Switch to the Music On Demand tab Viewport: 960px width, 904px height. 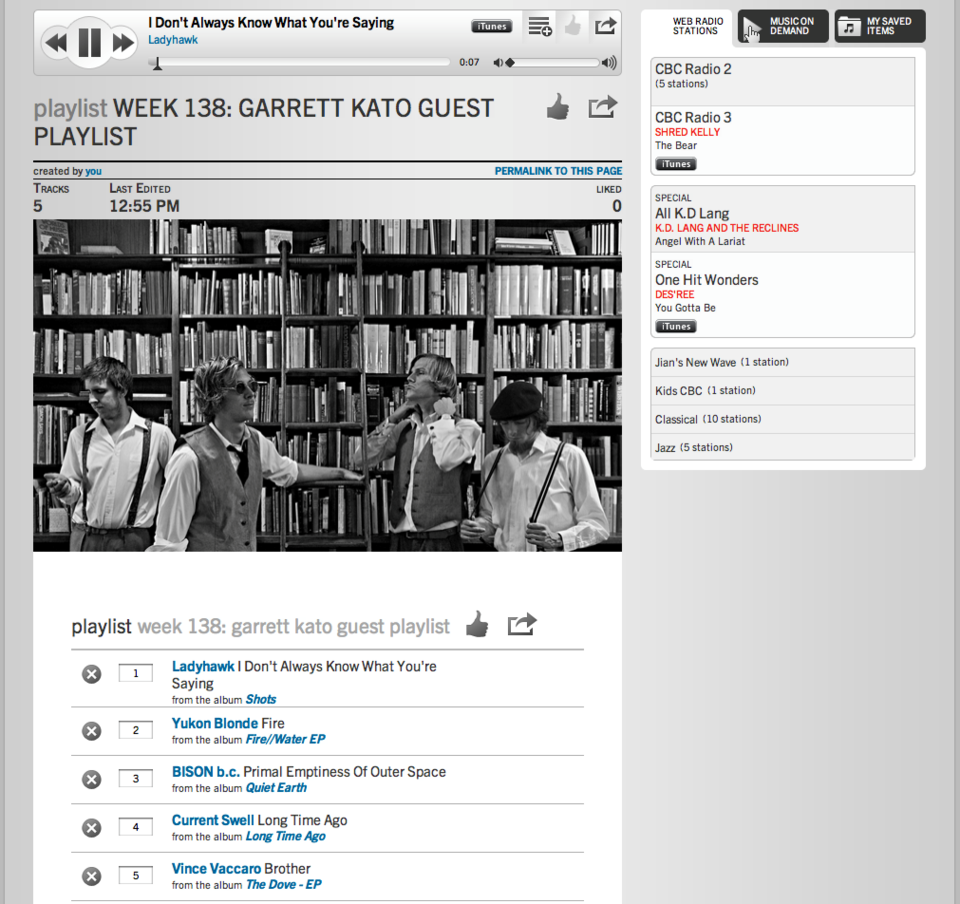point(783,26)
